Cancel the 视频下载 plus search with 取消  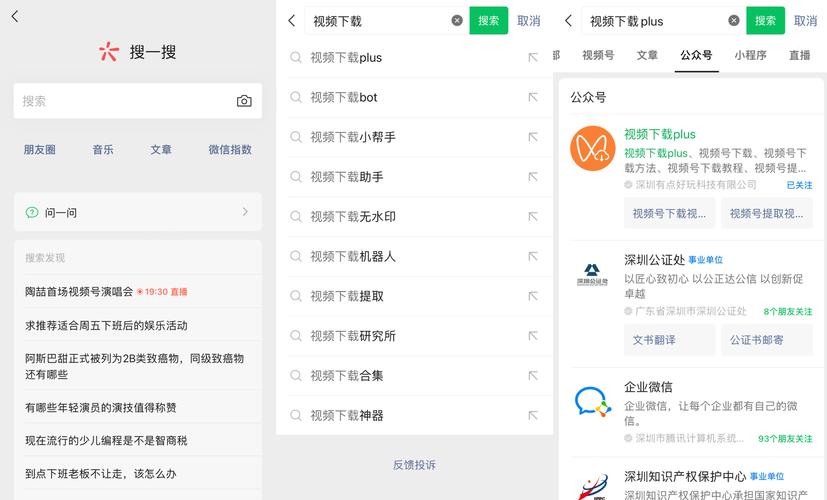tap(805, 21)
